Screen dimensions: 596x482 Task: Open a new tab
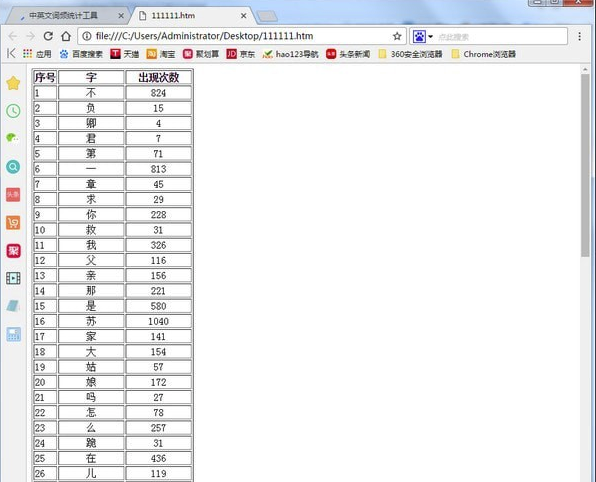click(267, 16)
